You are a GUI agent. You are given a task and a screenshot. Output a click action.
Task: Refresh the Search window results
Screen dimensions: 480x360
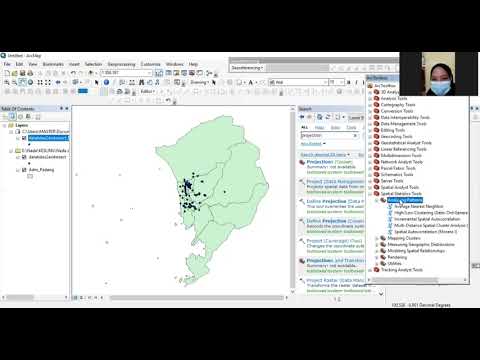(x=328, y=117)
